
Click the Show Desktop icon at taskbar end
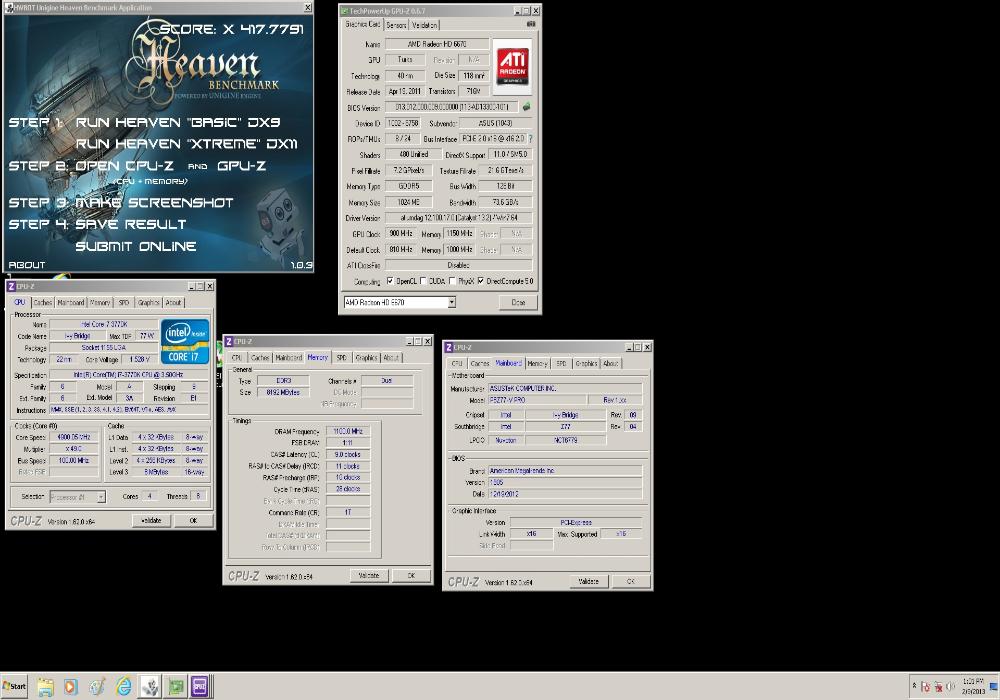[x=994, y=687]
